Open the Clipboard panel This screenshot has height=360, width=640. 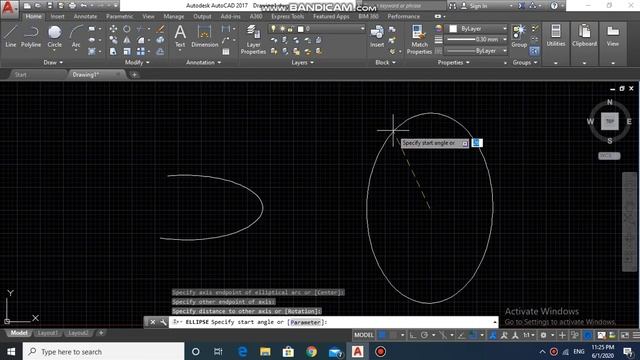point(584,36)
